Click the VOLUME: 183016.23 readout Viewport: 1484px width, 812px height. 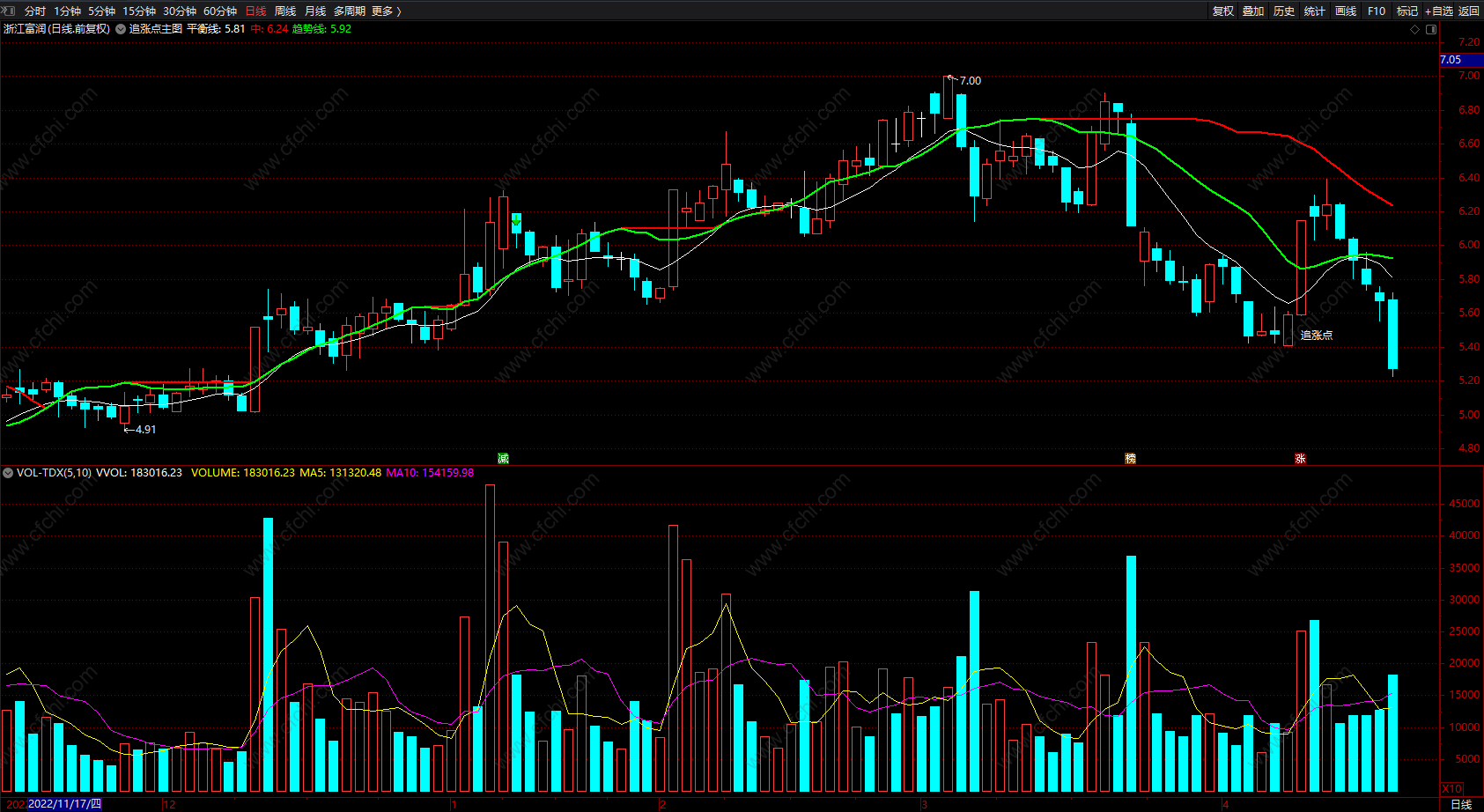(x=243, y=473)
